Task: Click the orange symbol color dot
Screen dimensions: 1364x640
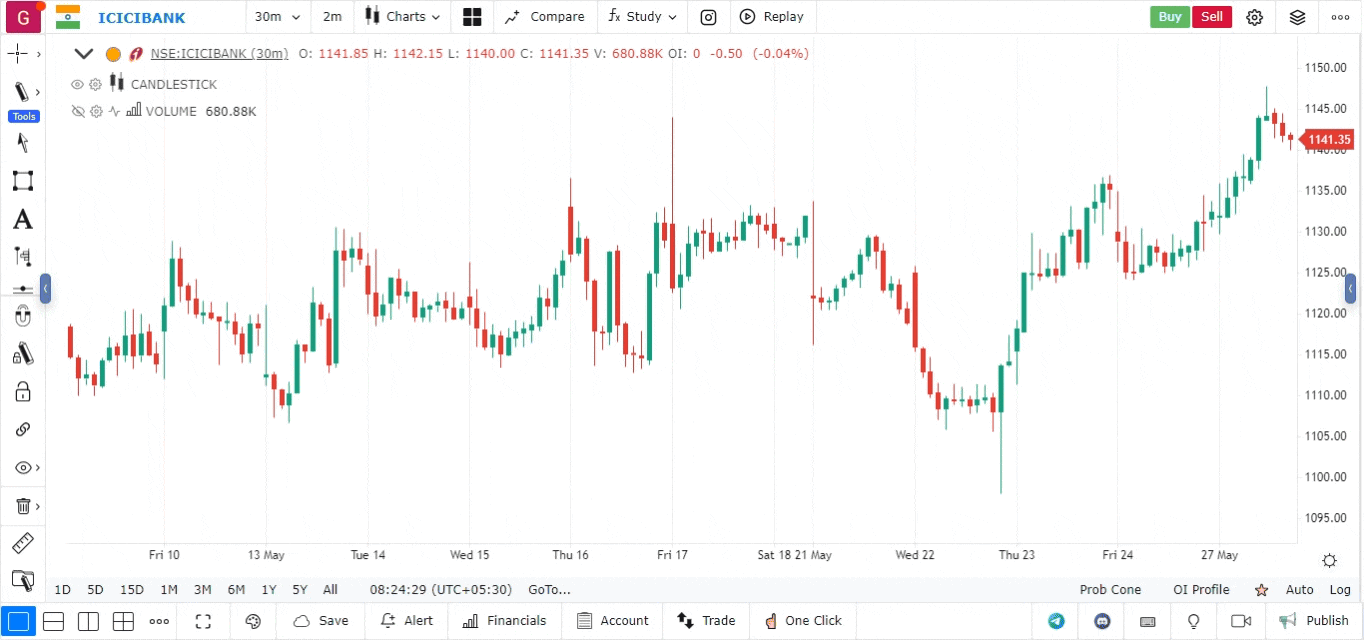Action: (x=113, y=54)
